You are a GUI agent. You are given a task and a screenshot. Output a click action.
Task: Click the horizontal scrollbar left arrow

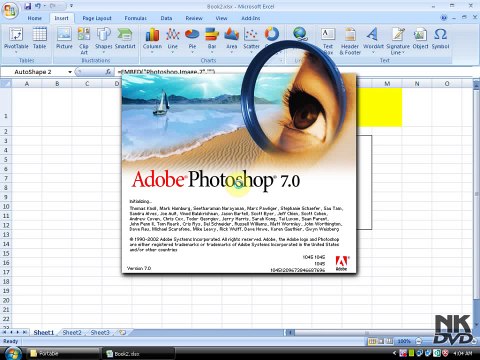click(x=290, y=332)
